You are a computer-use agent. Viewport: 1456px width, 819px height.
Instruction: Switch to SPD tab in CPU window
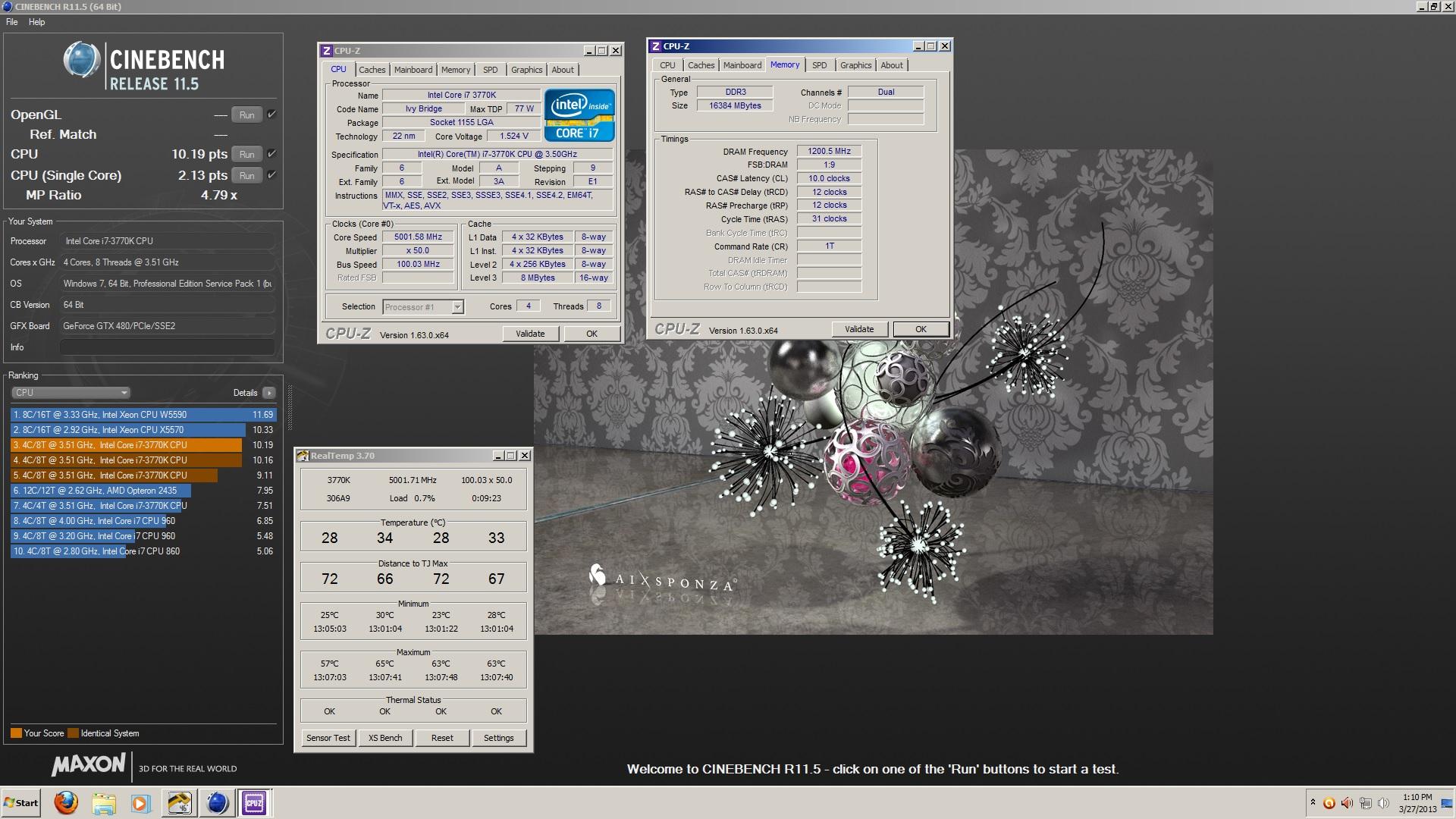[491, 70]
